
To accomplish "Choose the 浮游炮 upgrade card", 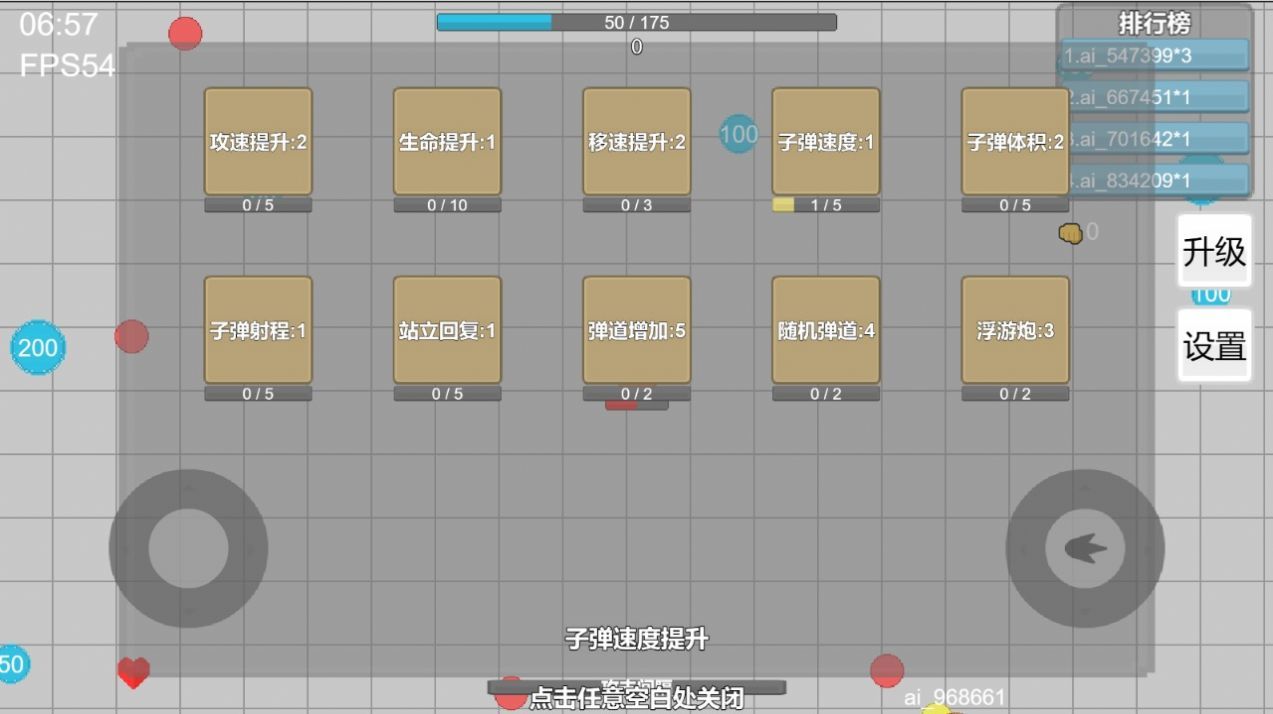I will pyautogui.click(x=1015, y=331).
